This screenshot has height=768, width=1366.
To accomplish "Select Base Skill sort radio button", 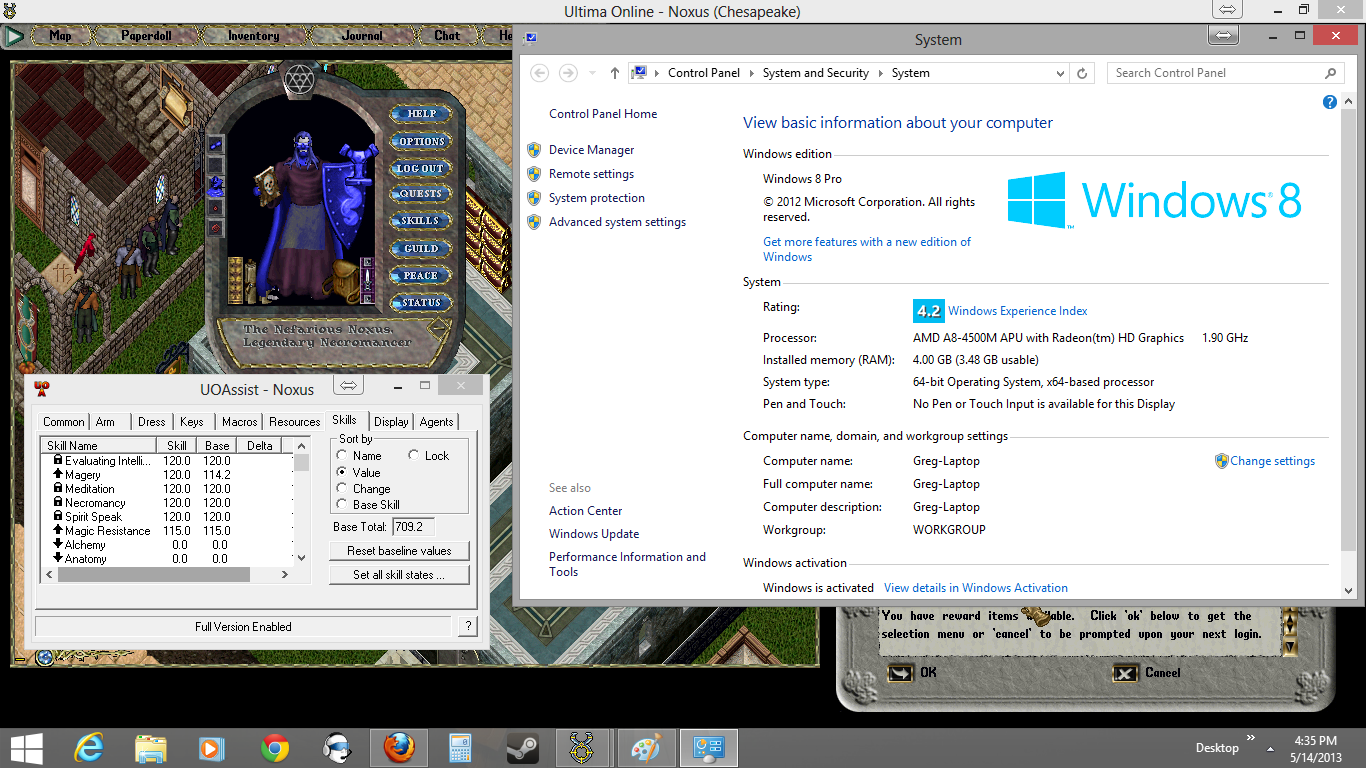I will (x=342, y=505).
